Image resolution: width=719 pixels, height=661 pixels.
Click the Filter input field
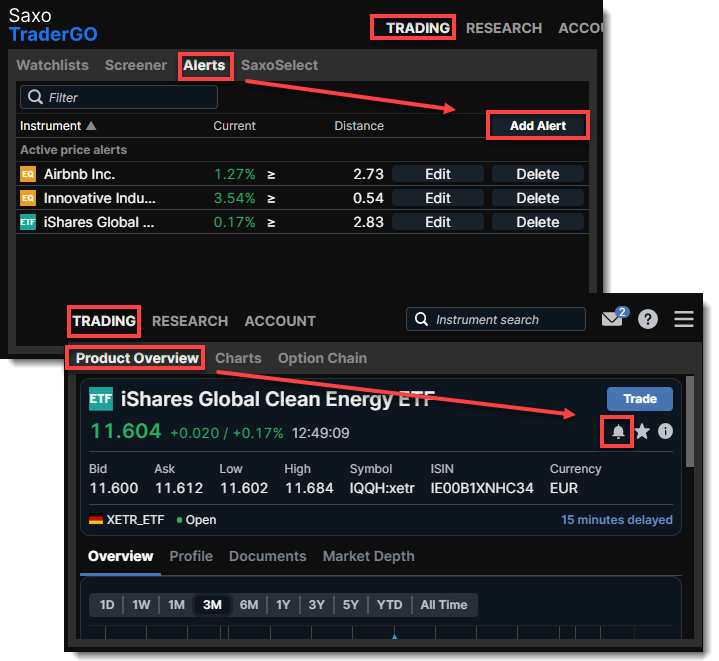coord(119,97)
